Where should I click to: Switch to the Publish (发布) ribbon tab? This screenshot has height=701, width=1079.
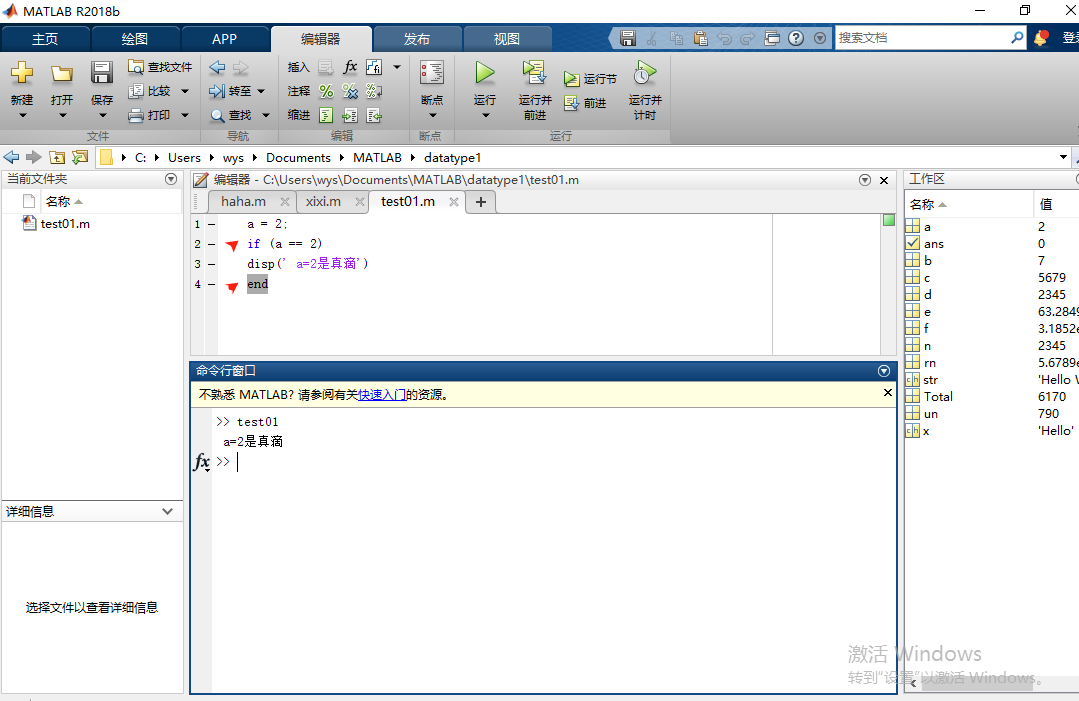[x=417, y=39]
